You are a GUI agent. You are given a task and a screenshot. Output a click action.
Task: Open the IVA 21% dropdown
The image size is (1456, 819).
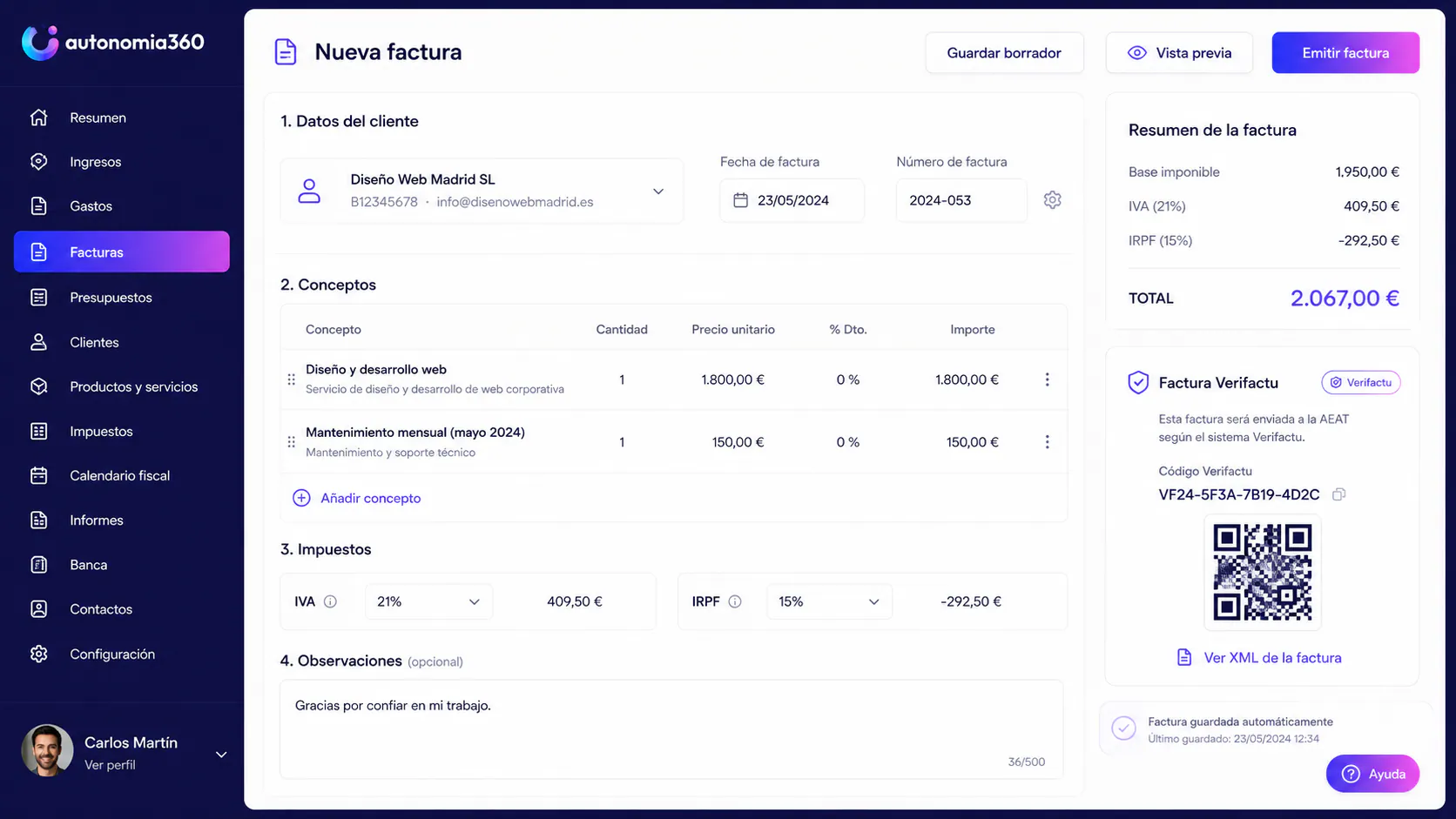428,601
